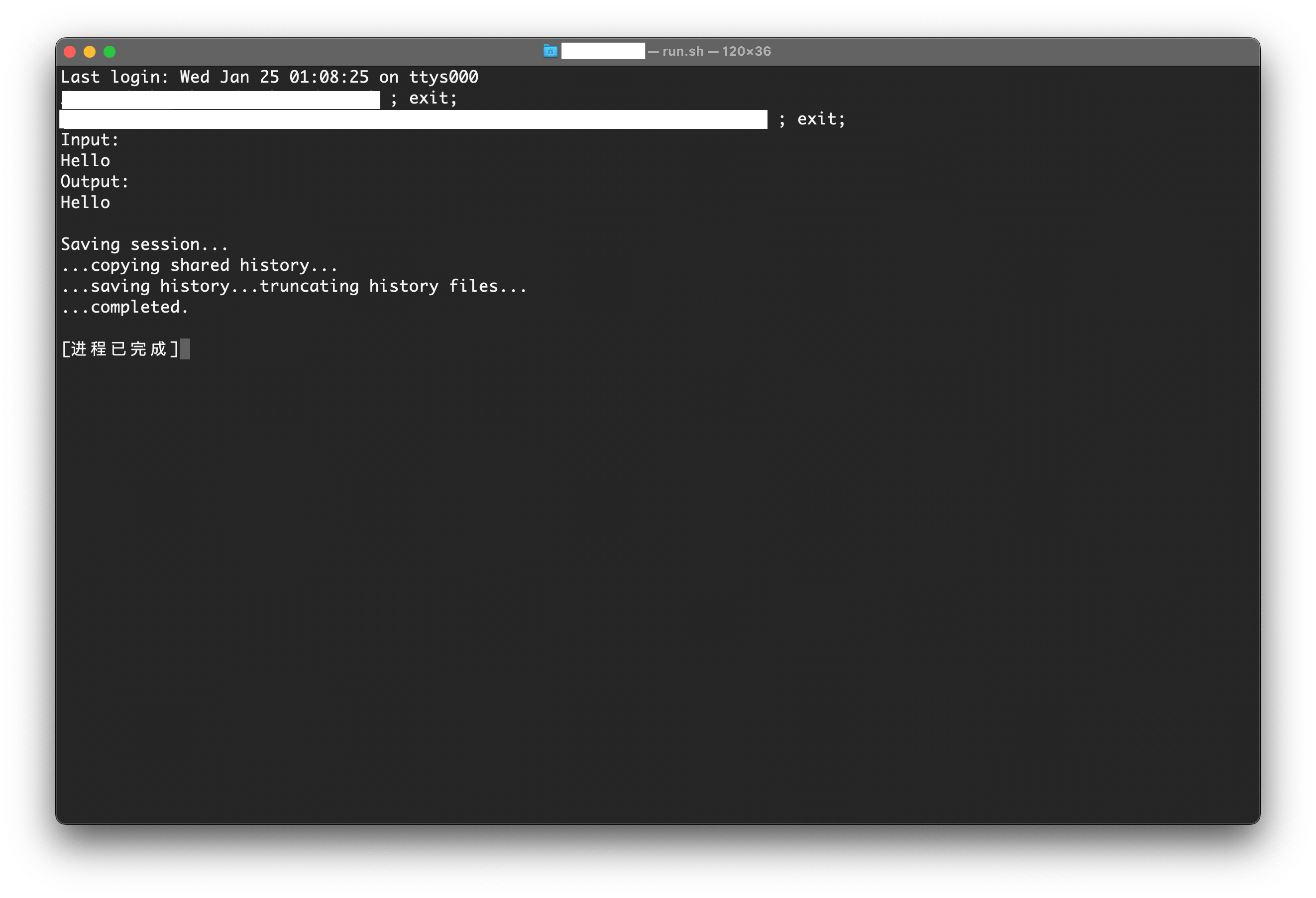The width and height of the screenshot is (1316, 898).
Task: Click the [进程已完成] completion message
Action: [x=119, y=349]
